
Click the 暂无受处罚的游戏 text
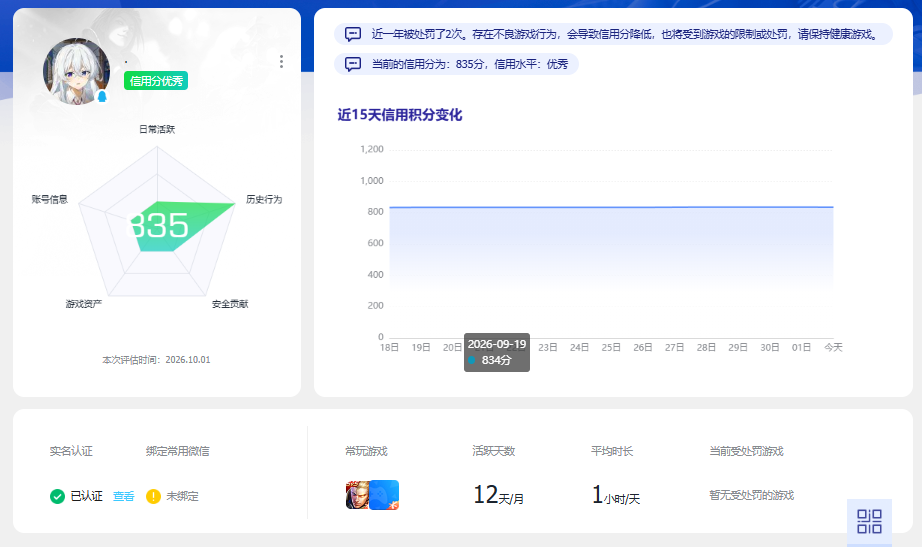(x=751, y=495)
